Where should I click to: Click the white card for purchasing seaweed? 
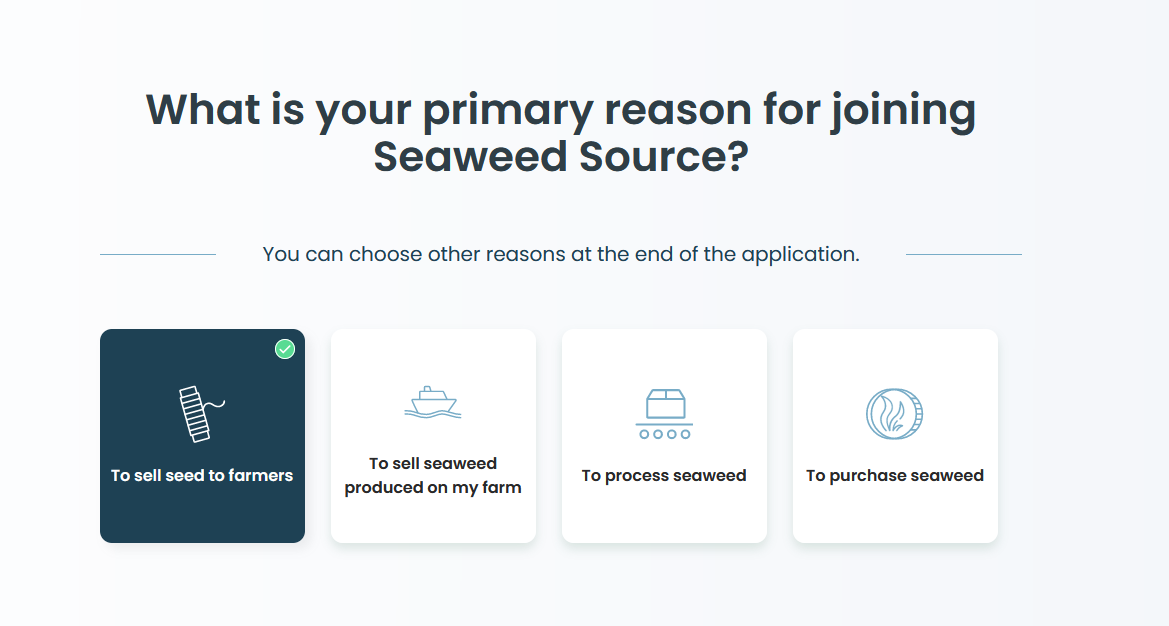click(x=895, y=515)
